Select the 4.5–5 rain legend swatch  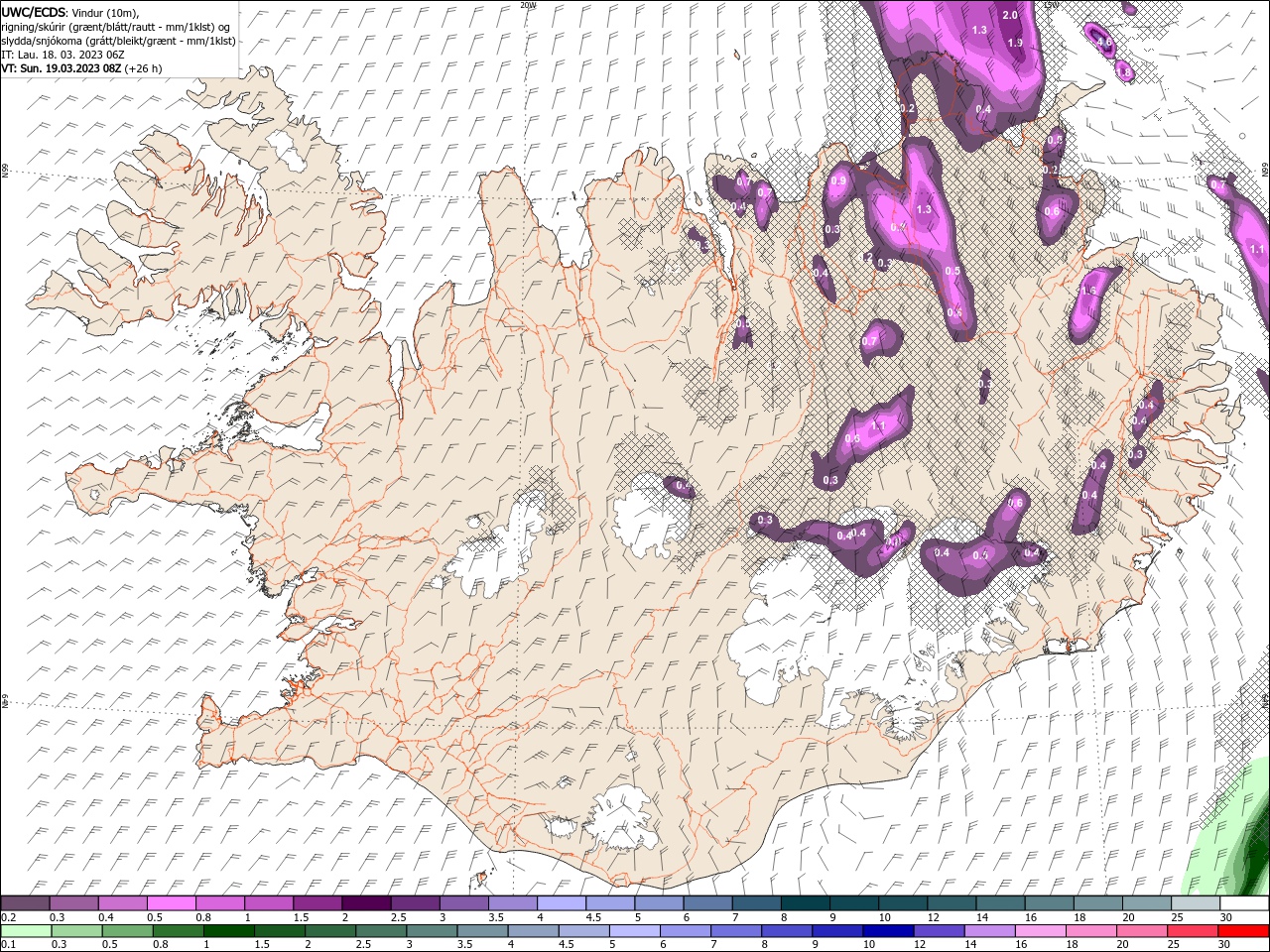point(583,930)
